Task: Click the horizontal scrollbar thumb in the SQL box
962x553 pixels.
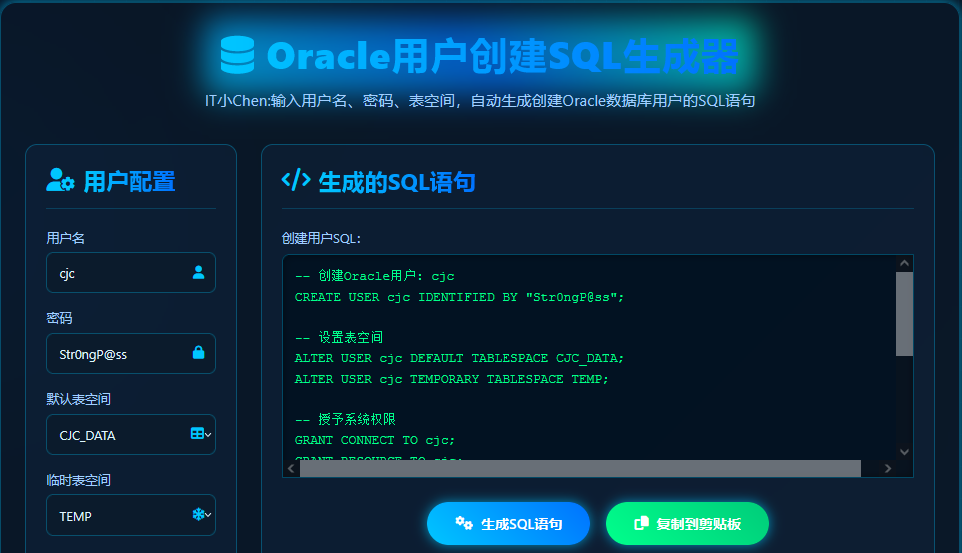Action: [x=580, y=468]
